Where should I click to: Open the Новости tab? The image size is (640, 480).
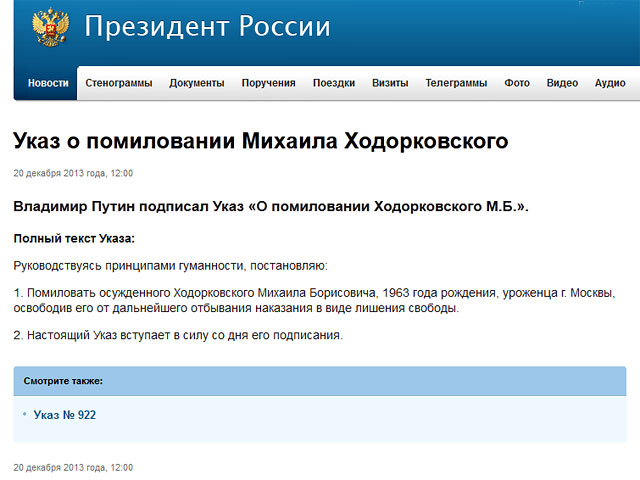(48, 83)
